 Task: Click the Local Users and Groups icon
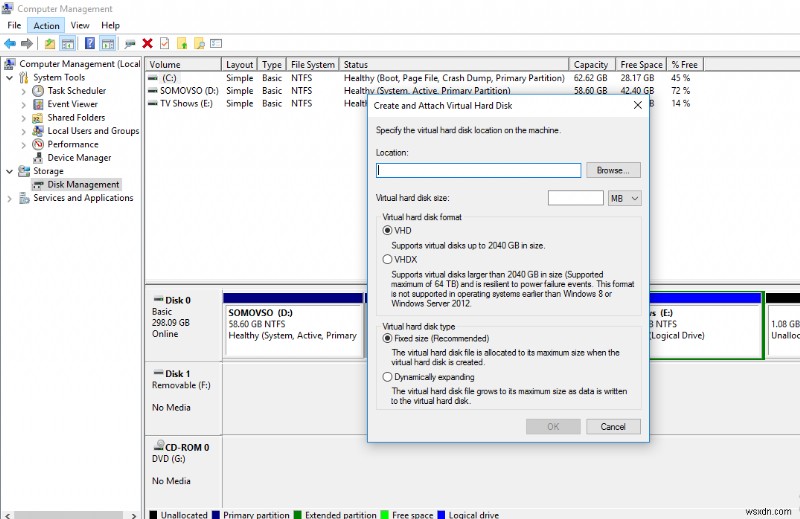pos(38,131)
